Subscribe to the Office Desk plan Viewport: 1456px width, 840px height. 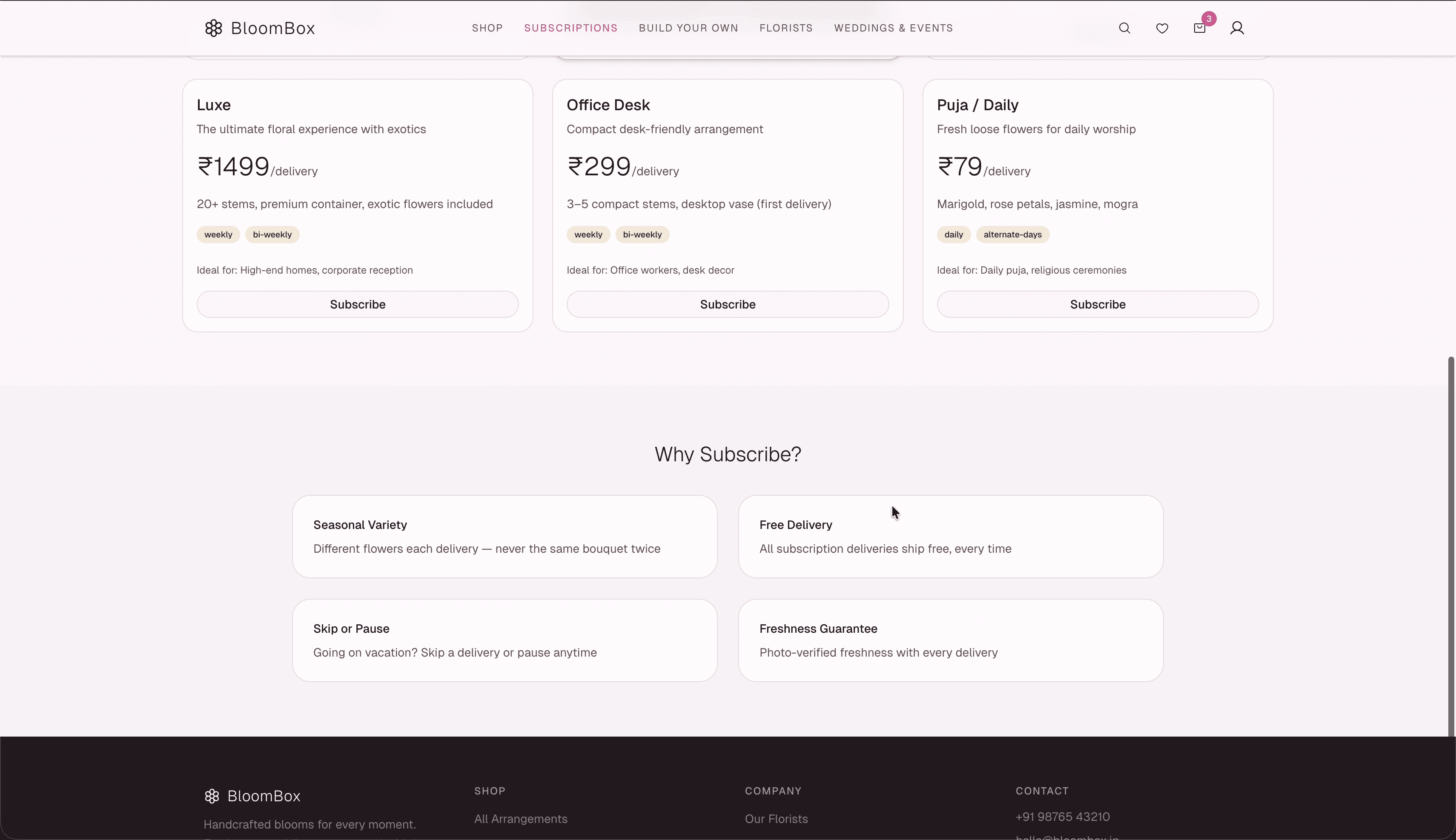pyautogui.click(x=727, y=304)
